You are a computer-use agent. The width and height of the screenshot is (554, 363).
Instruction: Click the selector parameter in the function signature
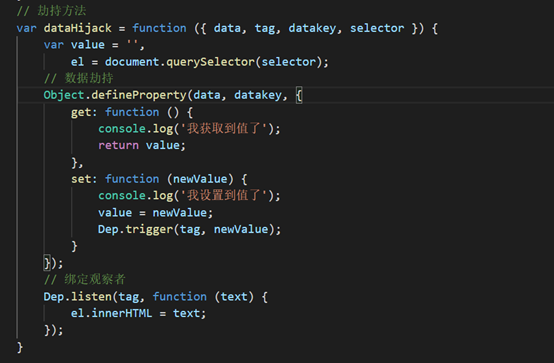[377, 28]
